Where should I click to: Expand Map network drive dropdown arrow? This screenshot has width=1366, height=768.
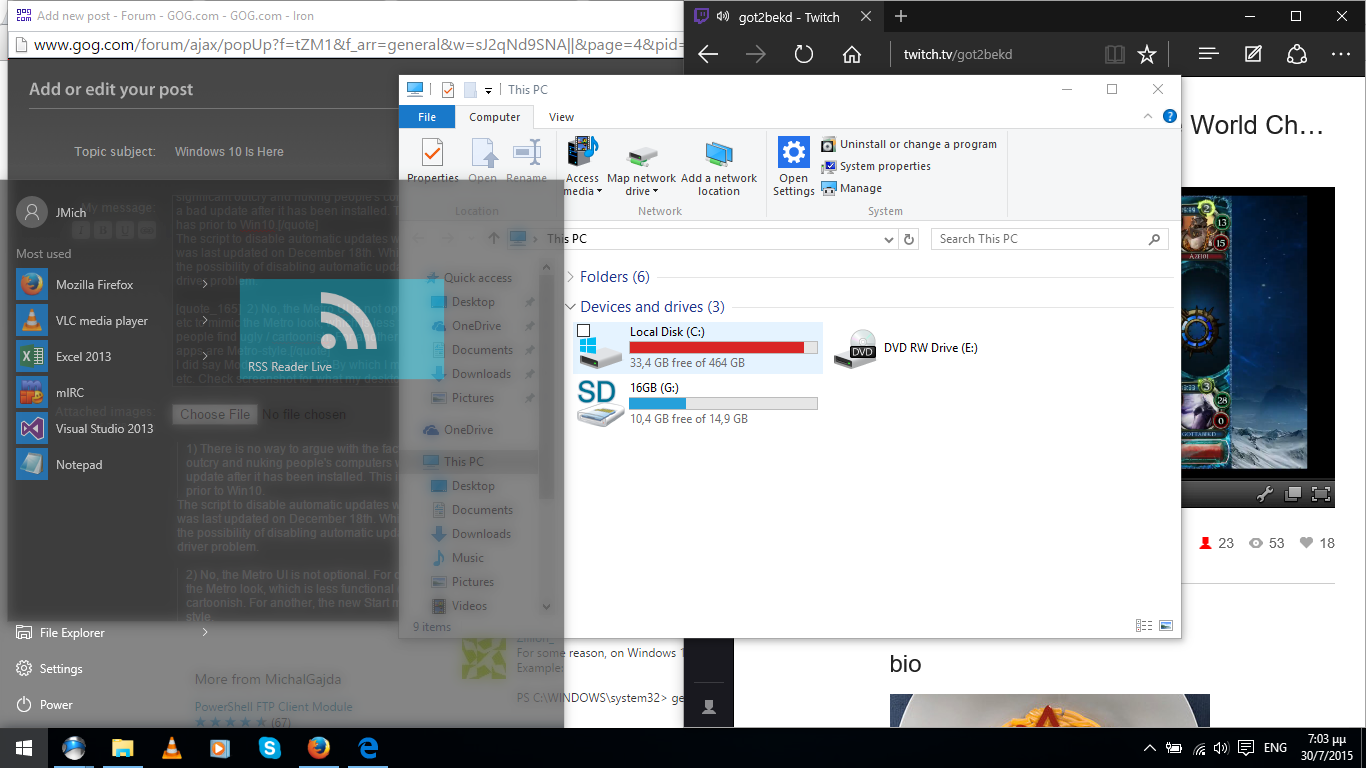point(655,191)
